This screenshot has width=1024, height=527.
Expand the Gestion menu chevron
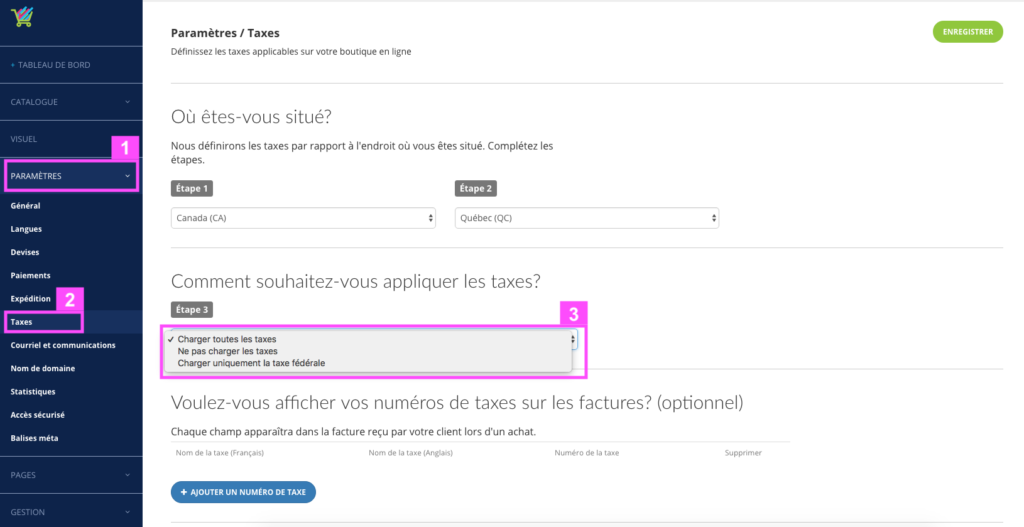[127, 512]
